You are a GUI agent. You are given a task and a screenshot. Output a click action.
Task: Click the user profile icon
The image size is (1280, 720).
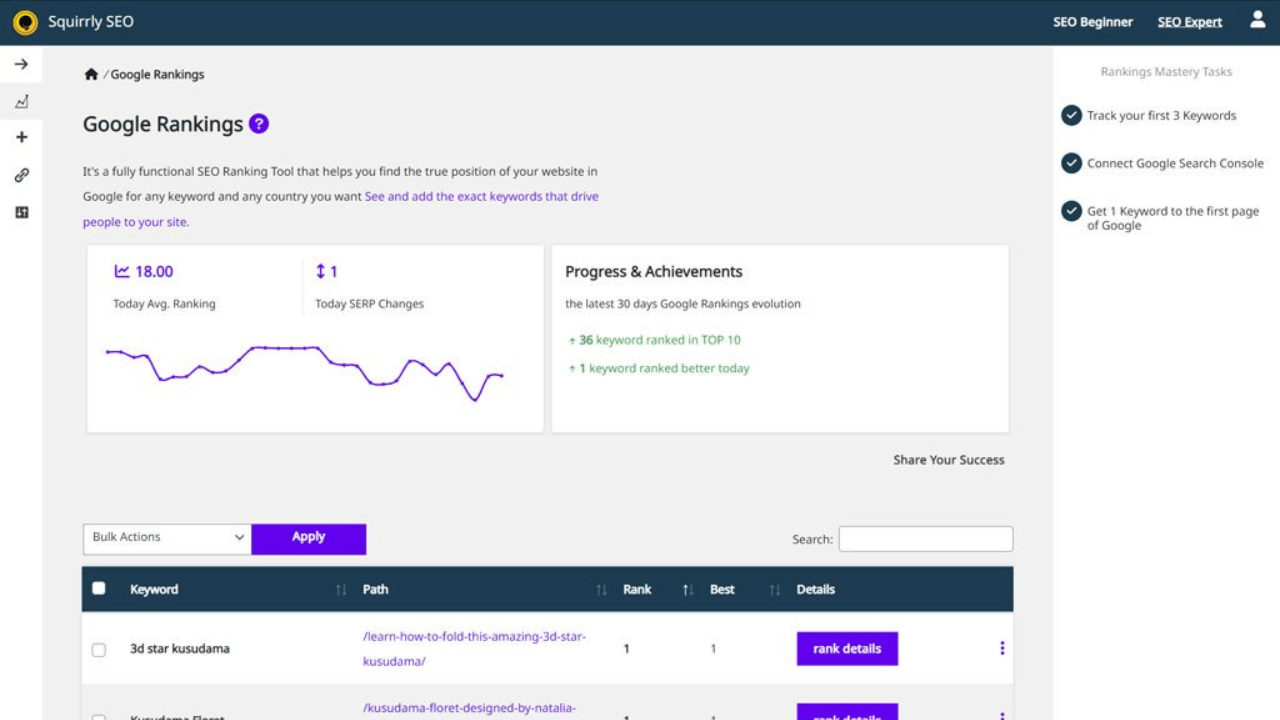(x=1258, y=20)
